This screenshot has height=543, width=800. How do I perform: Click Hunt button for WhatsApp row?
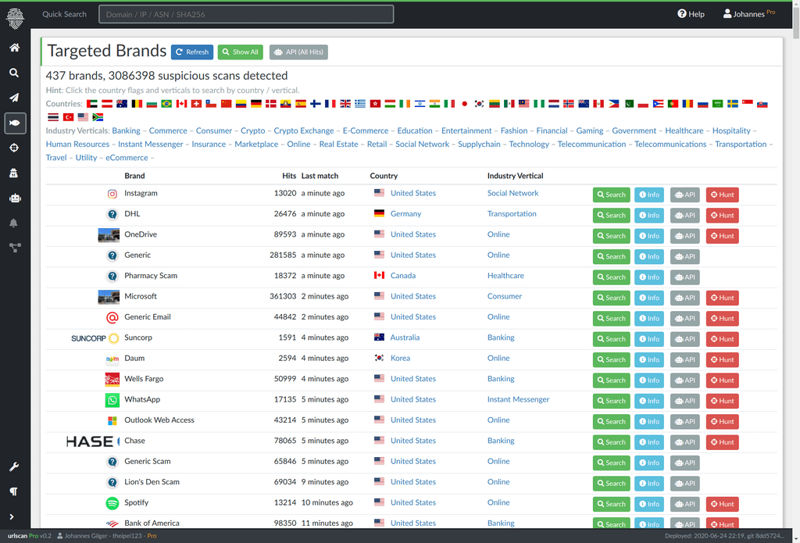point(722,401)
